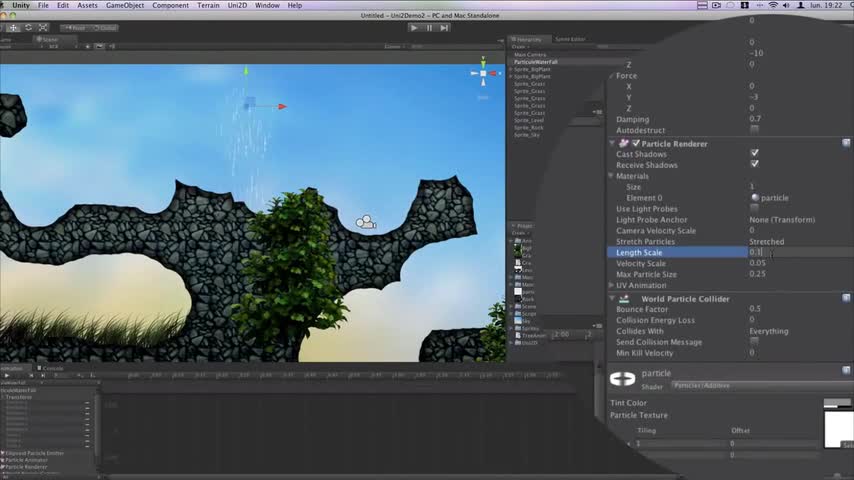Click the user account icon in menu bar

(x=801, y=5)
